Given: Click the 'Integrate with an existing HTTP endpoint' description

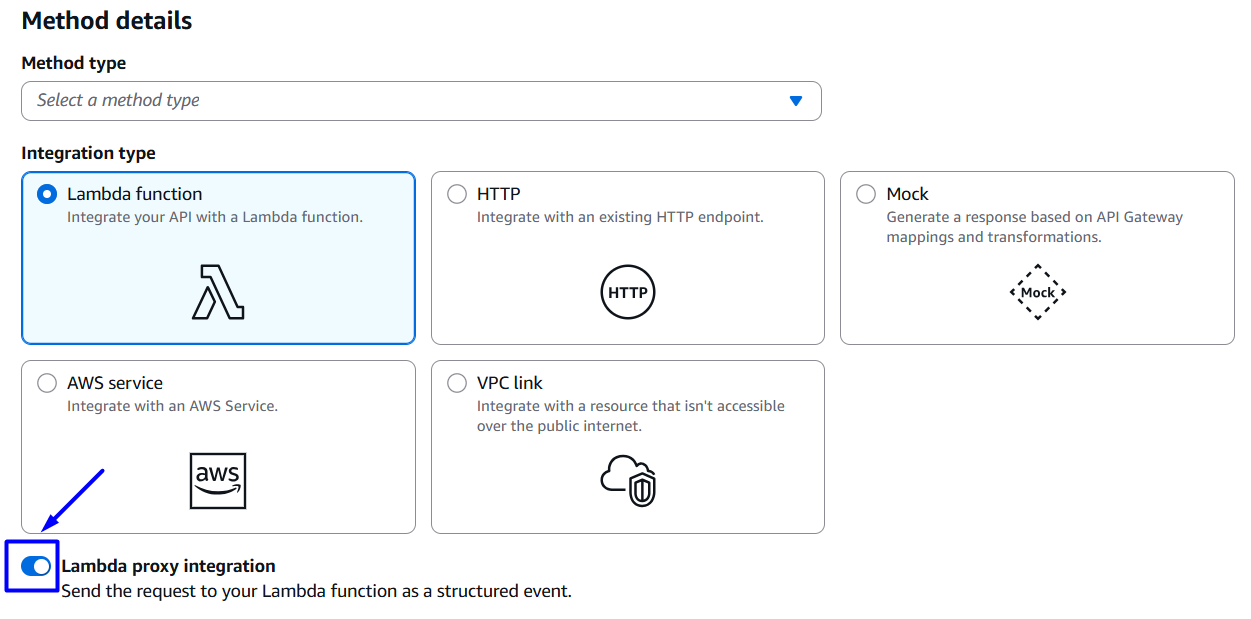Looking at the screenshot, I should click(620, 217).
